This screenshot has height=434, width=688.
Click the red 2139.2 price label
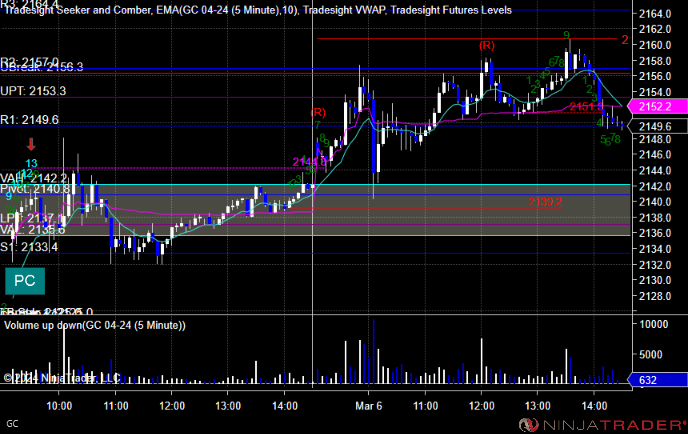(x=545, y=202)
